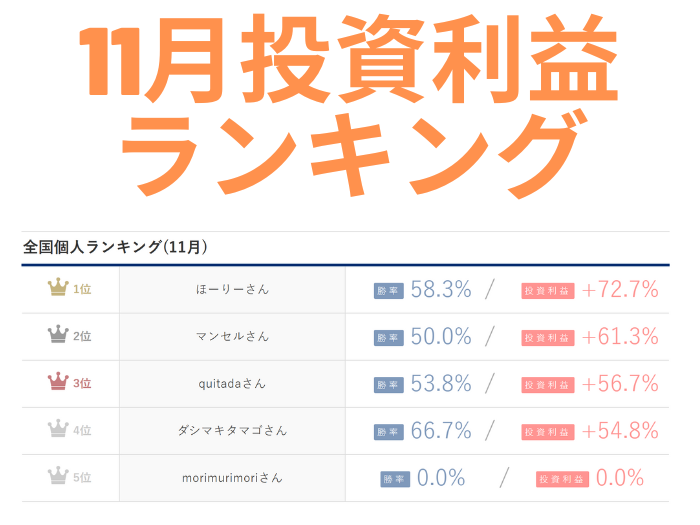The height and width of the screenshot is (525, 700).
Task: Click the red crown icon for 3位
Action: tap(57, 383)
